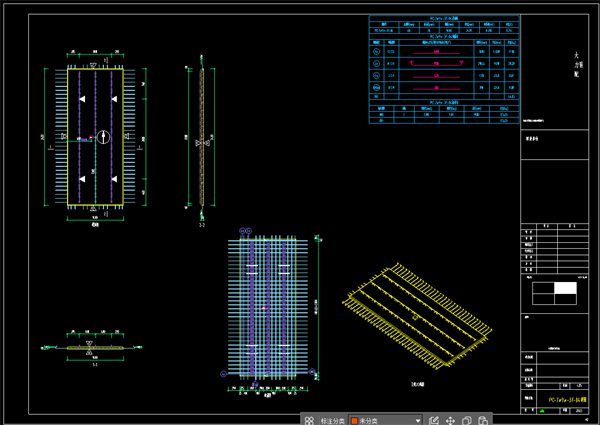Click the 标注分类 label in the bottom toolbar
Viewport: 600px width, 425px height.
tap(332, 421)
